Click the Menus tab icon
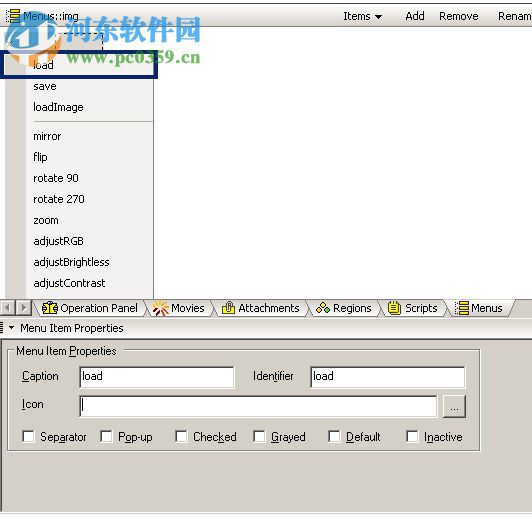The image size is (532, 525). pos(462,308)
